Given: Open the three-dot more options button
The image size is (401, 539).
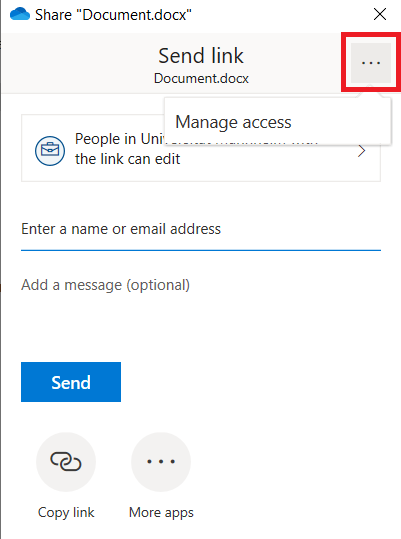Looking at the screenshot, I should point(371,63).
